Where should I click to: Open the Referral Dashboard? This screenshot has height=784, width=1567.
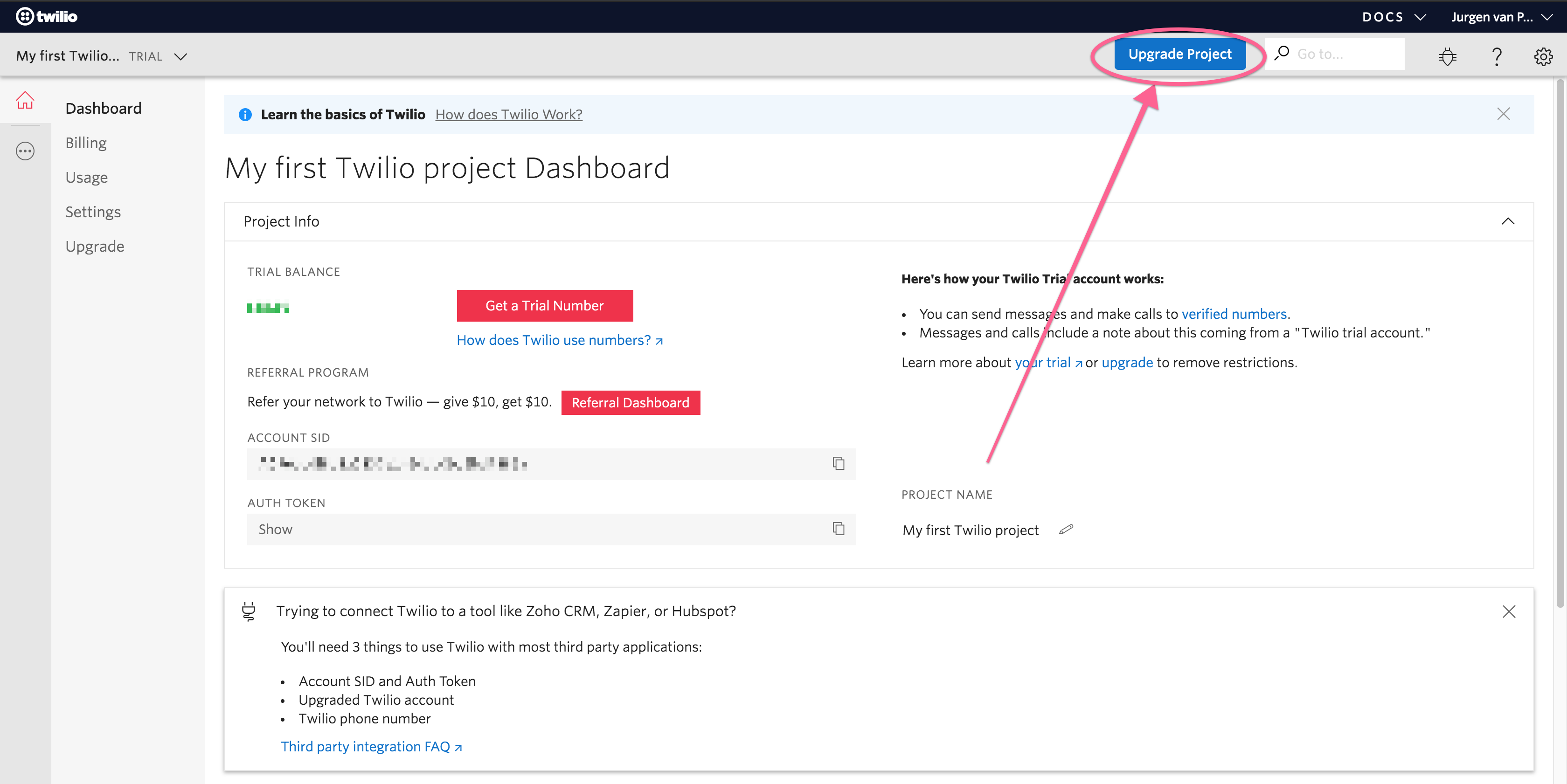pyautogui.click(x=630, y=402)
